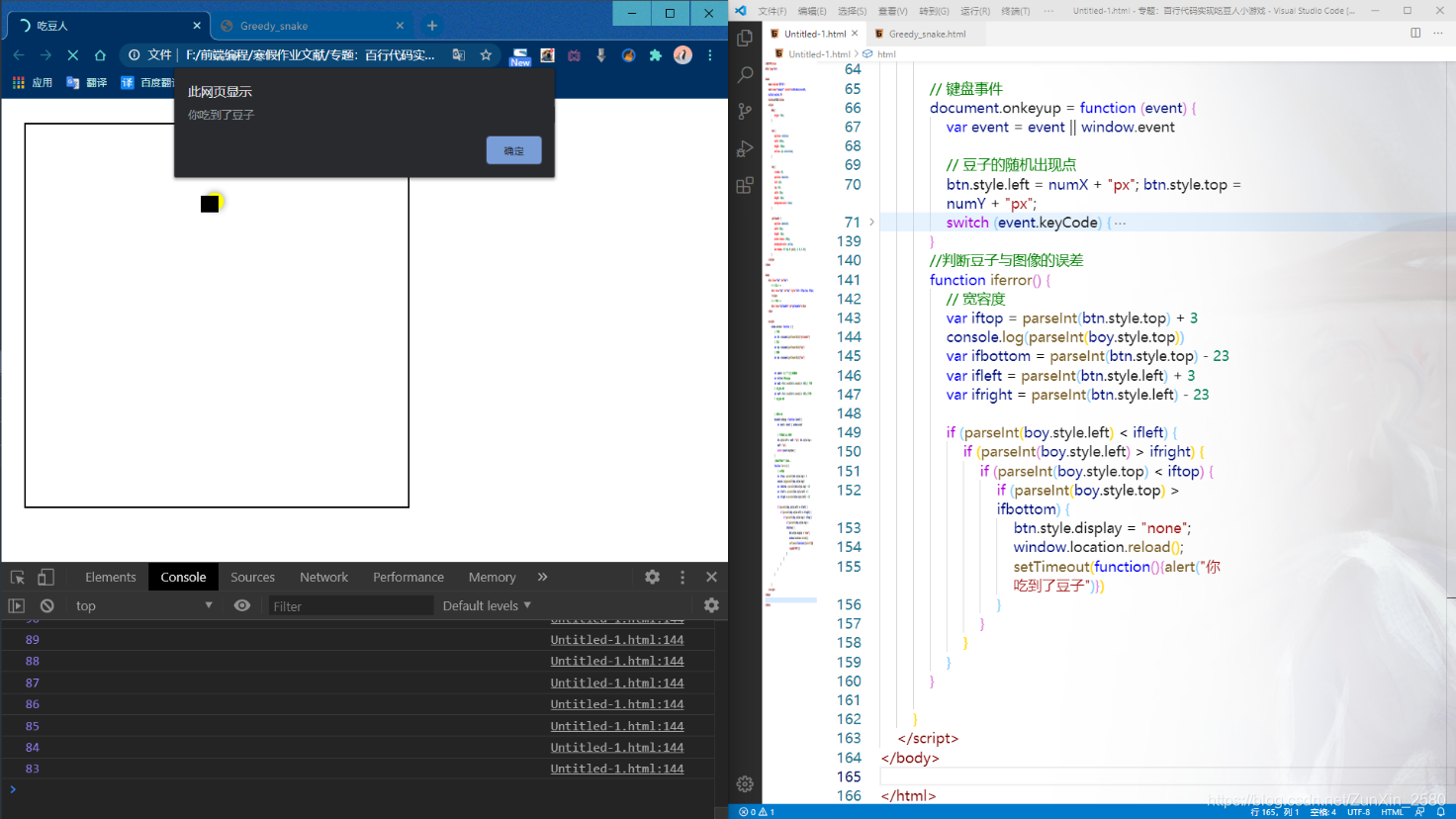1456x819 pixels.
Task: Show more DevTools tabs chevron
Action: [542, 577]
